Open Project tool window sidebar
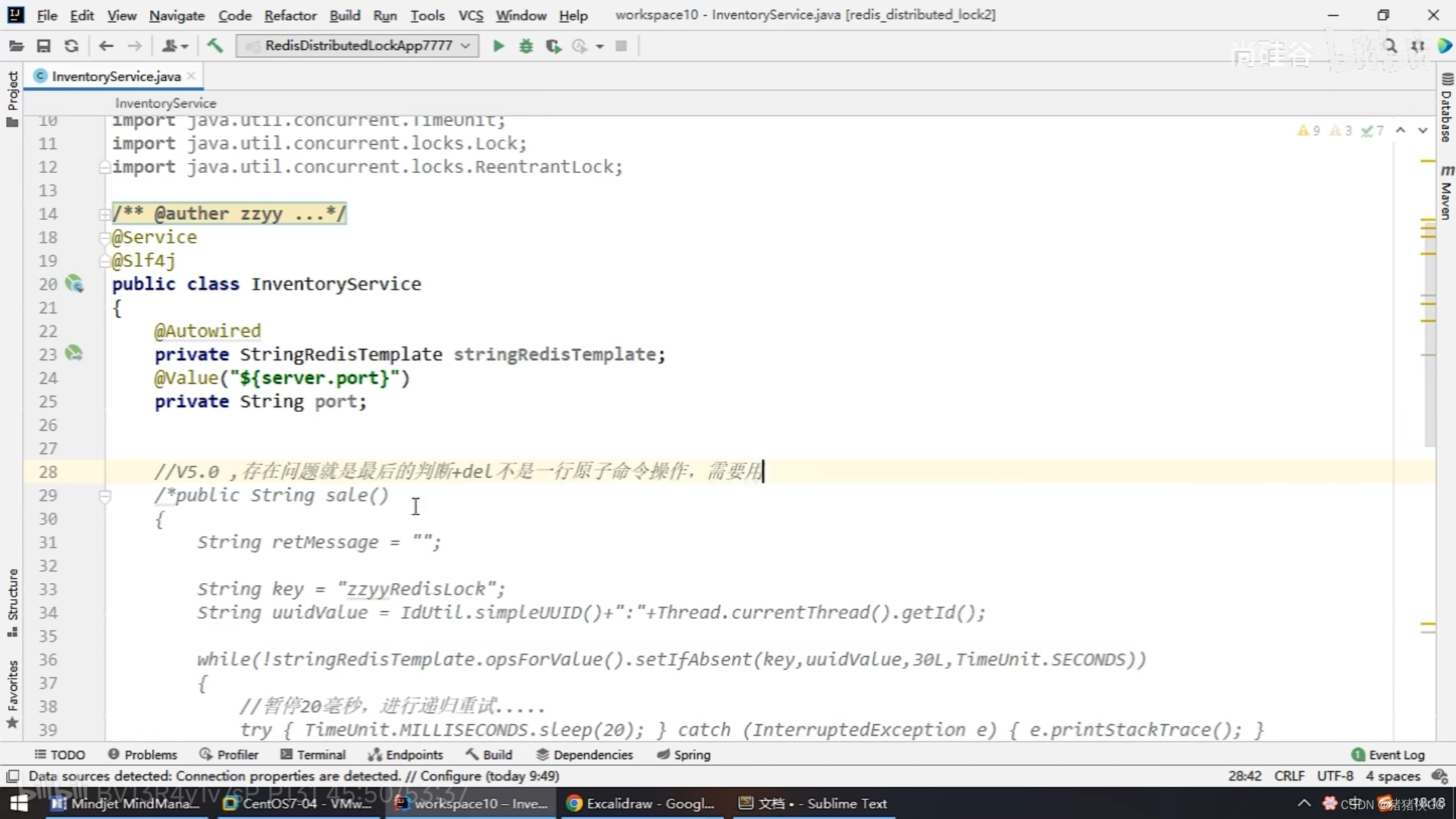 [12, 99]
